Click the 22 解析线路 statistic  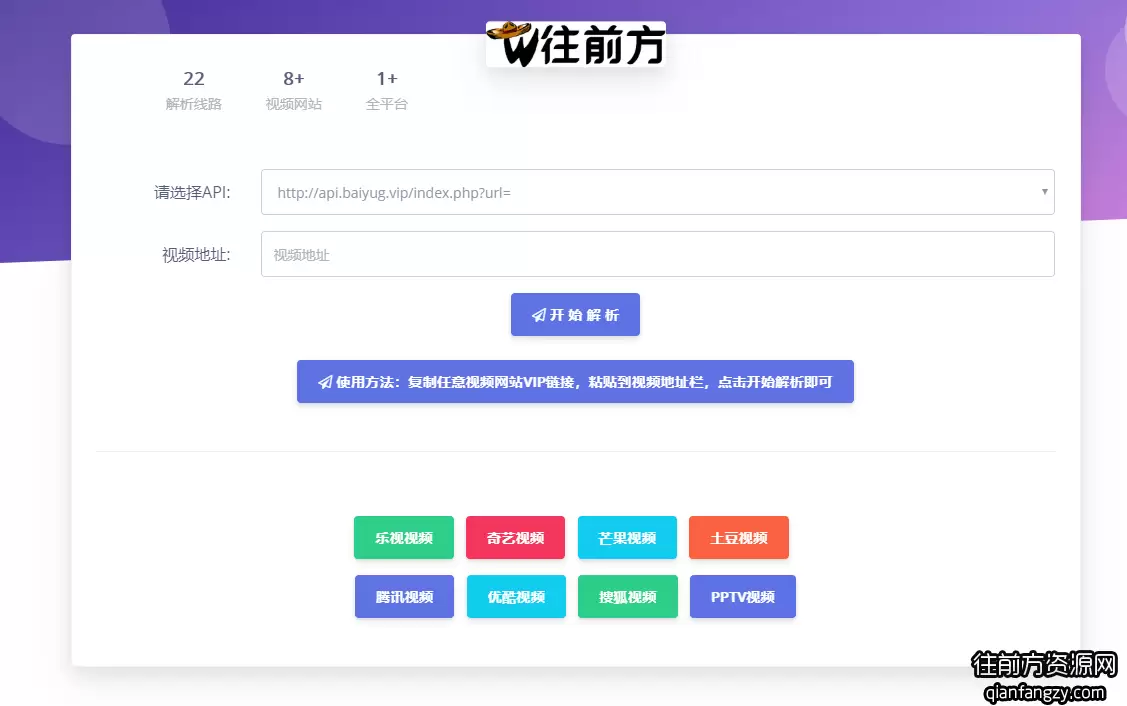point(193,90)
